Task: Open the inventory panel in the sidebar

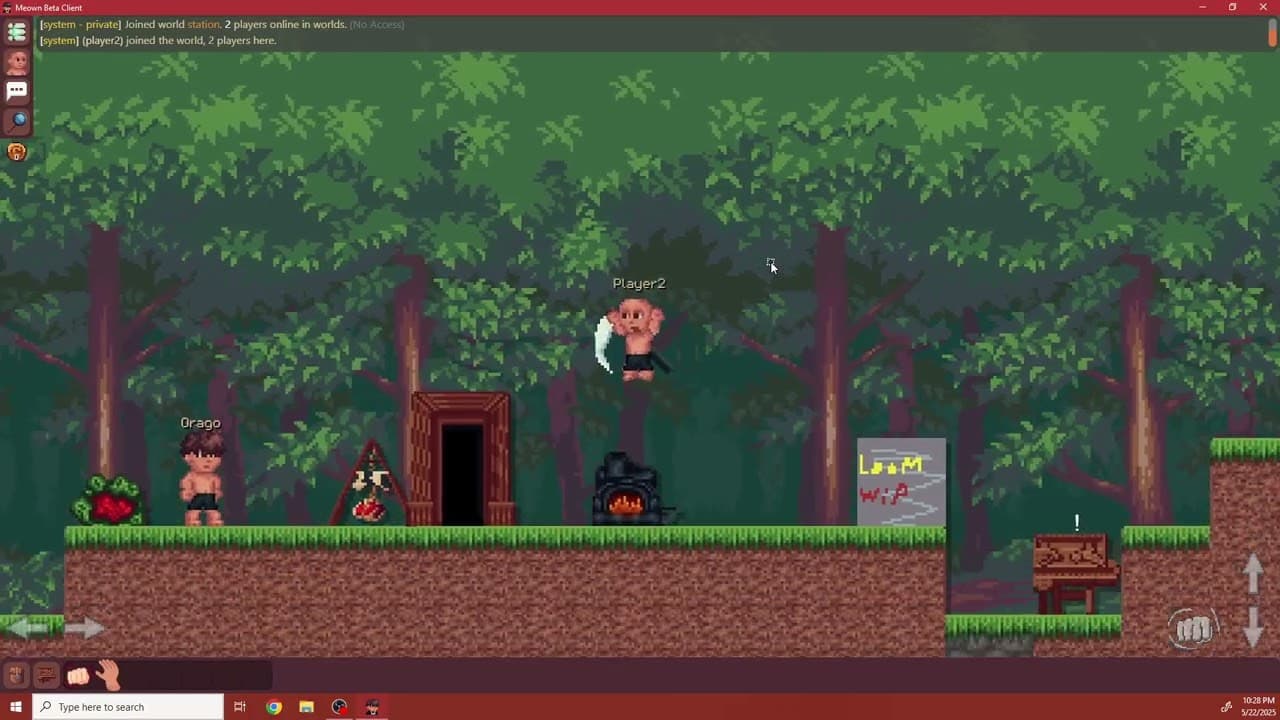Action: [x=16, y=32]
